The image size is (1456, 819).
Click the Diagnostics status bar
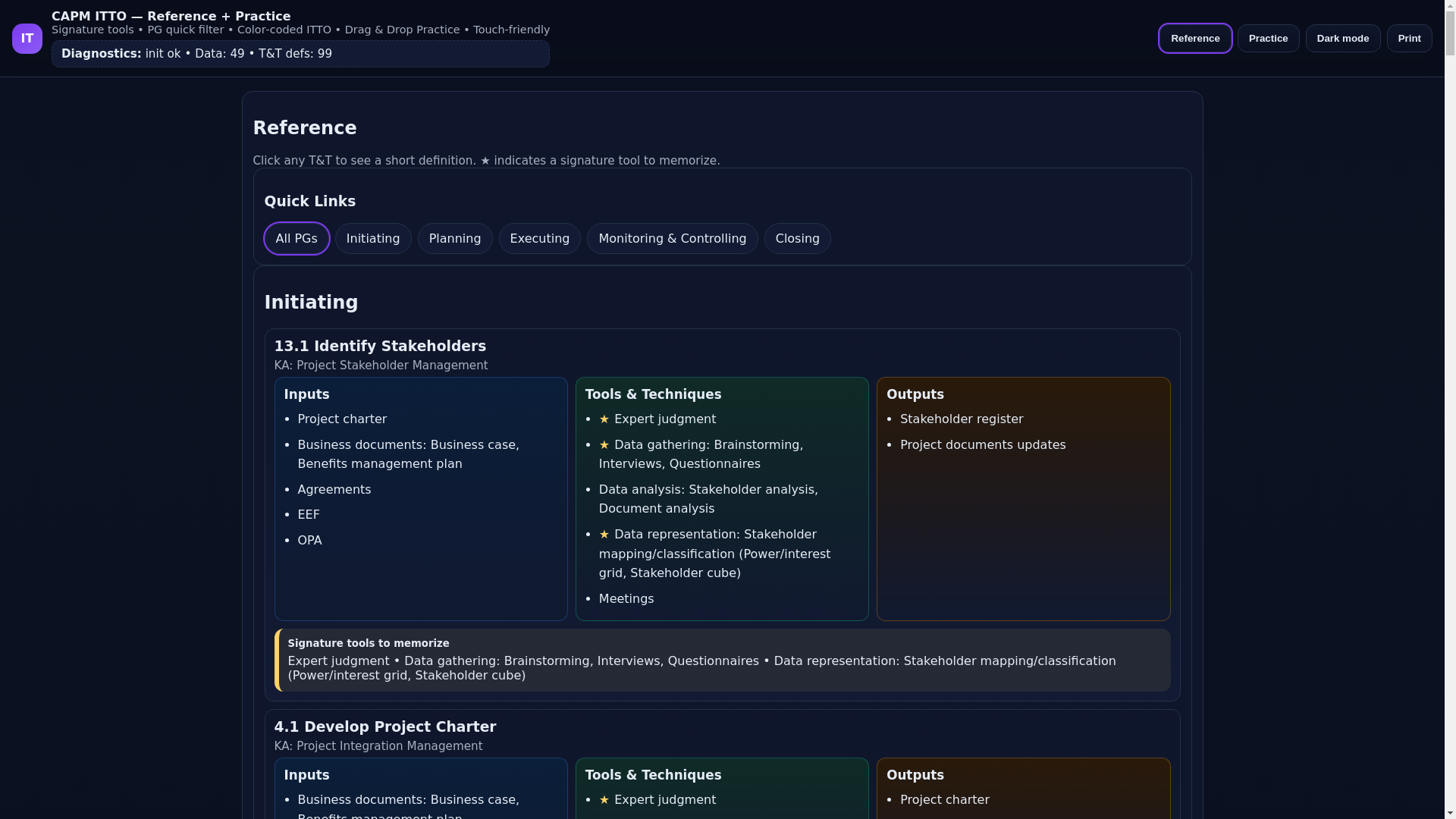[x=300, y=54]
